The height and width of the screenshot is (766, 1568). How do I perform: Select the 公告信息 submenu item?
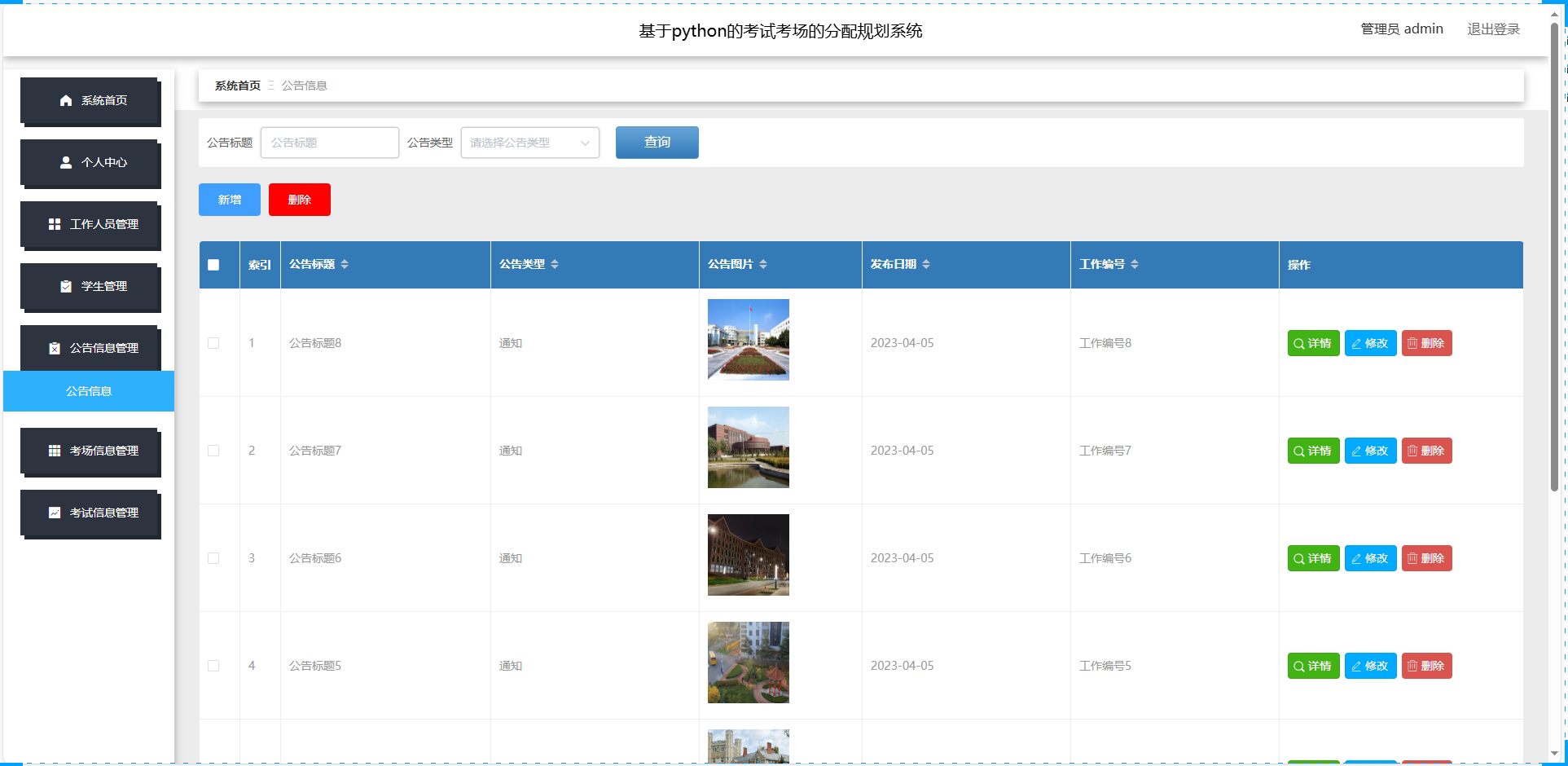[x=89, y=391]
